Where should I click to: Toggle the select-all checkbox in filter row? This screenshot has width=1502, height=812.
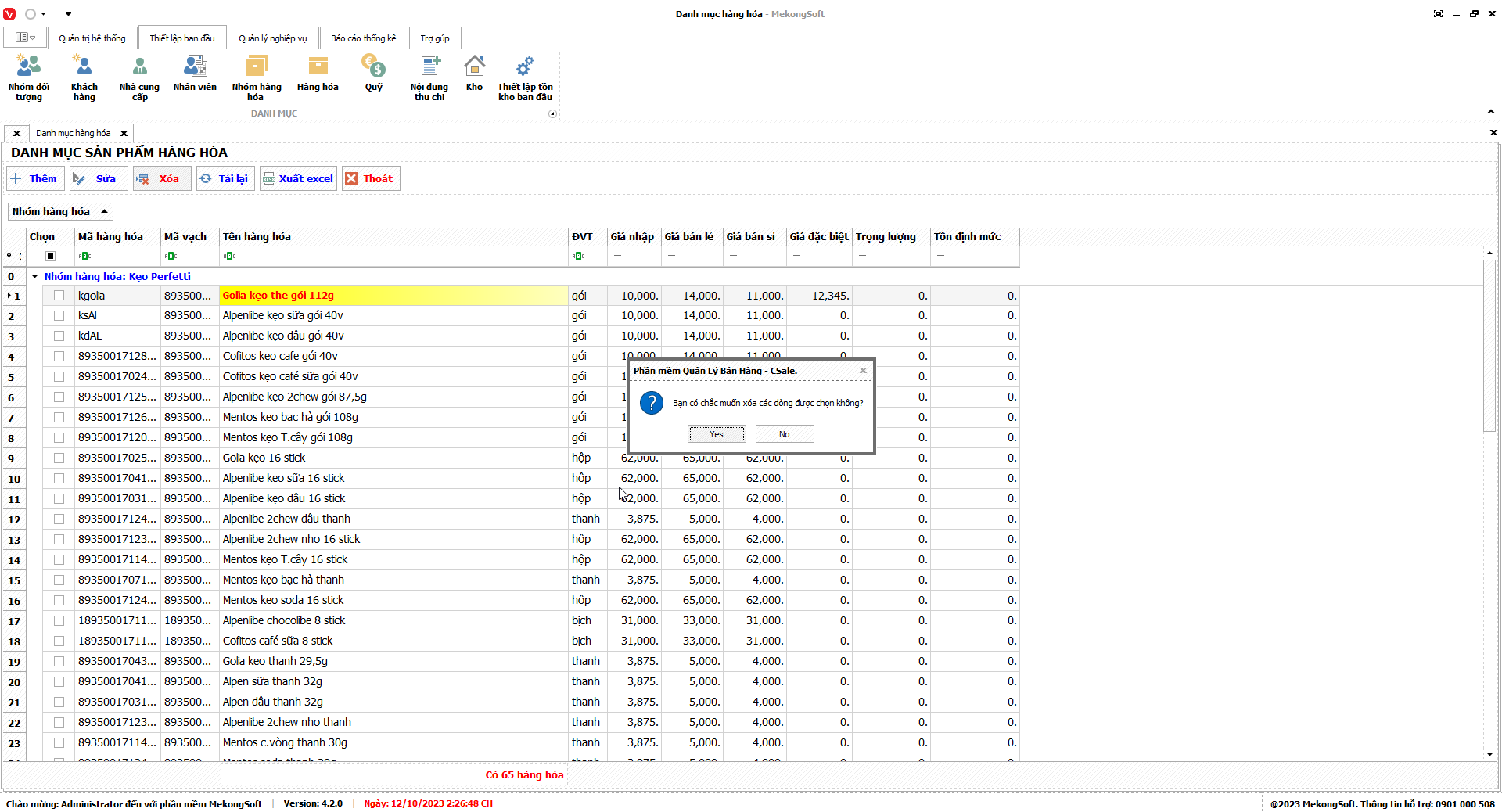51,256
